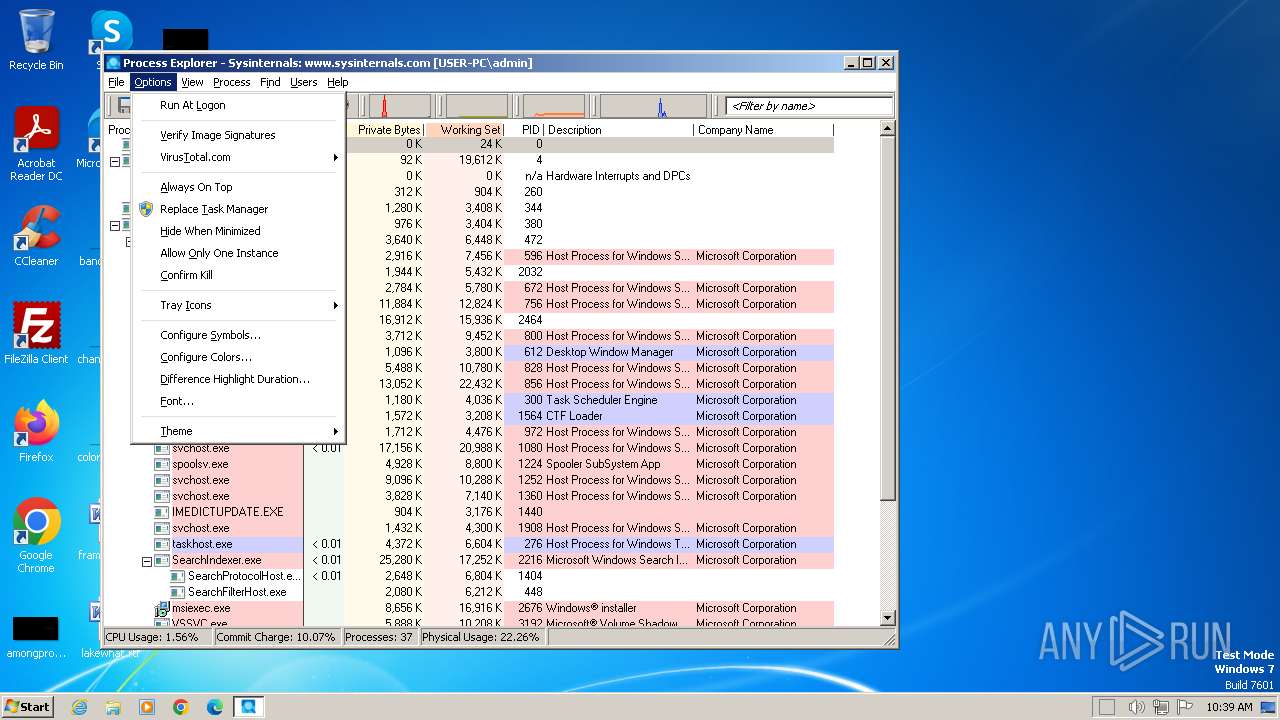Open Difference Highlight Duration setting
The image size is (1280, 720).
(x=238, y=379)
